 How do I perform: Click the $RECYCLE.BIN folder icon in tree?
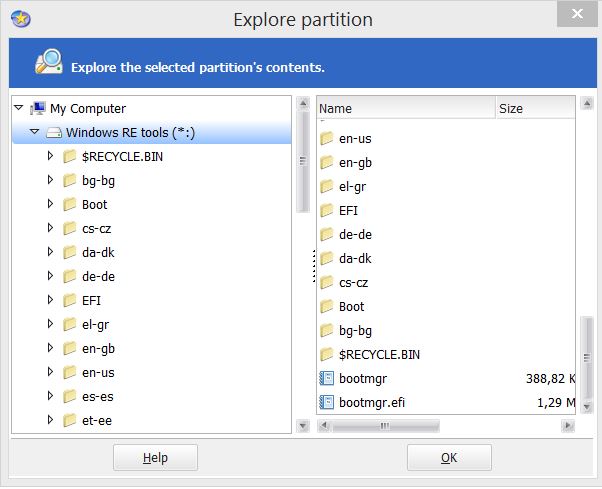pyautogui.click(x=69, y=157)
